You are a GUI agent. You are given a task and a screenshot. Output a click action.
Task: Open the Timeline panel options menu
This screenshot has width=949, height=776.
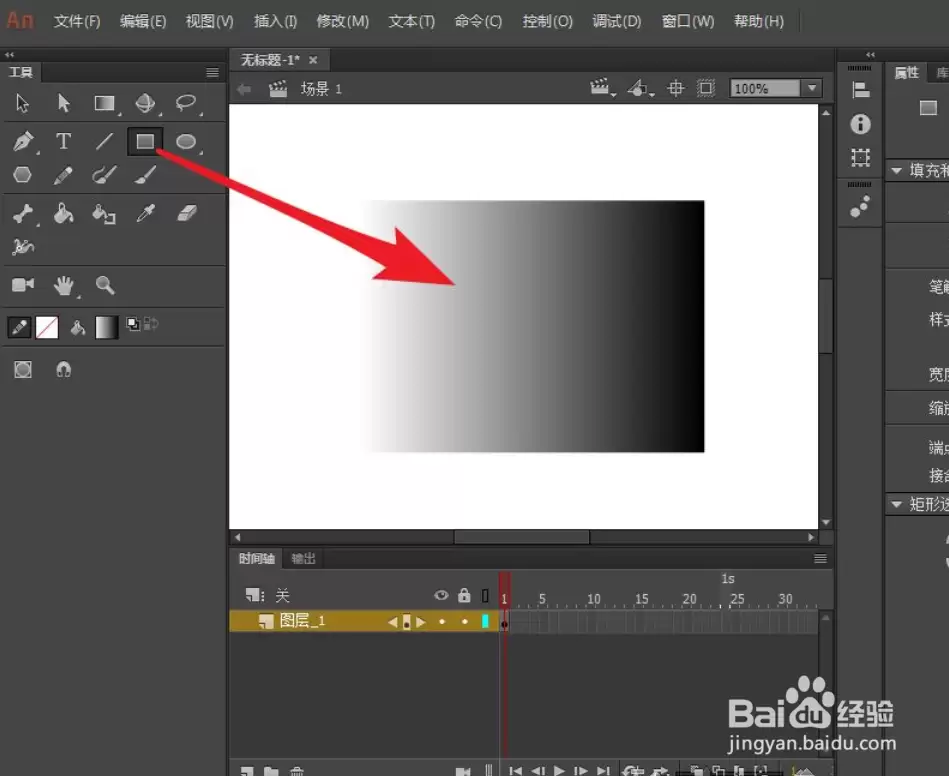[820, 559]
